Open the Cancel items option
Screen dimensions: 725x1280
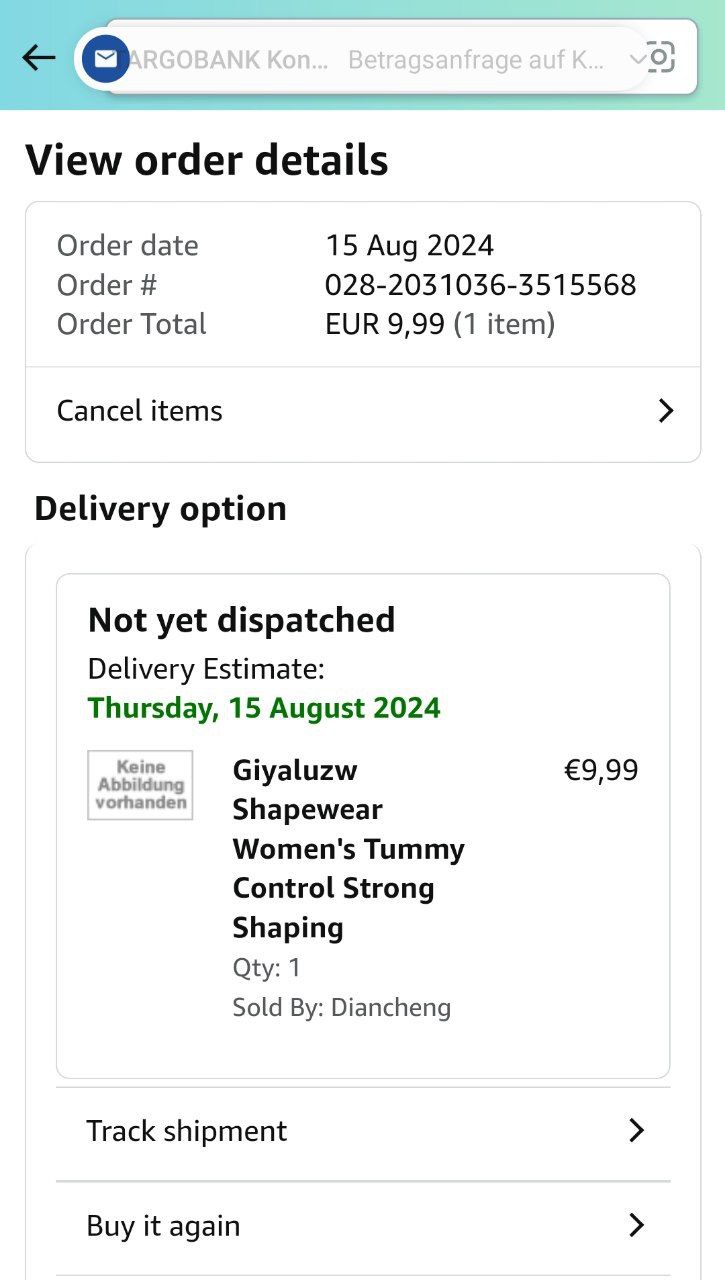click(x=363, y=411)
